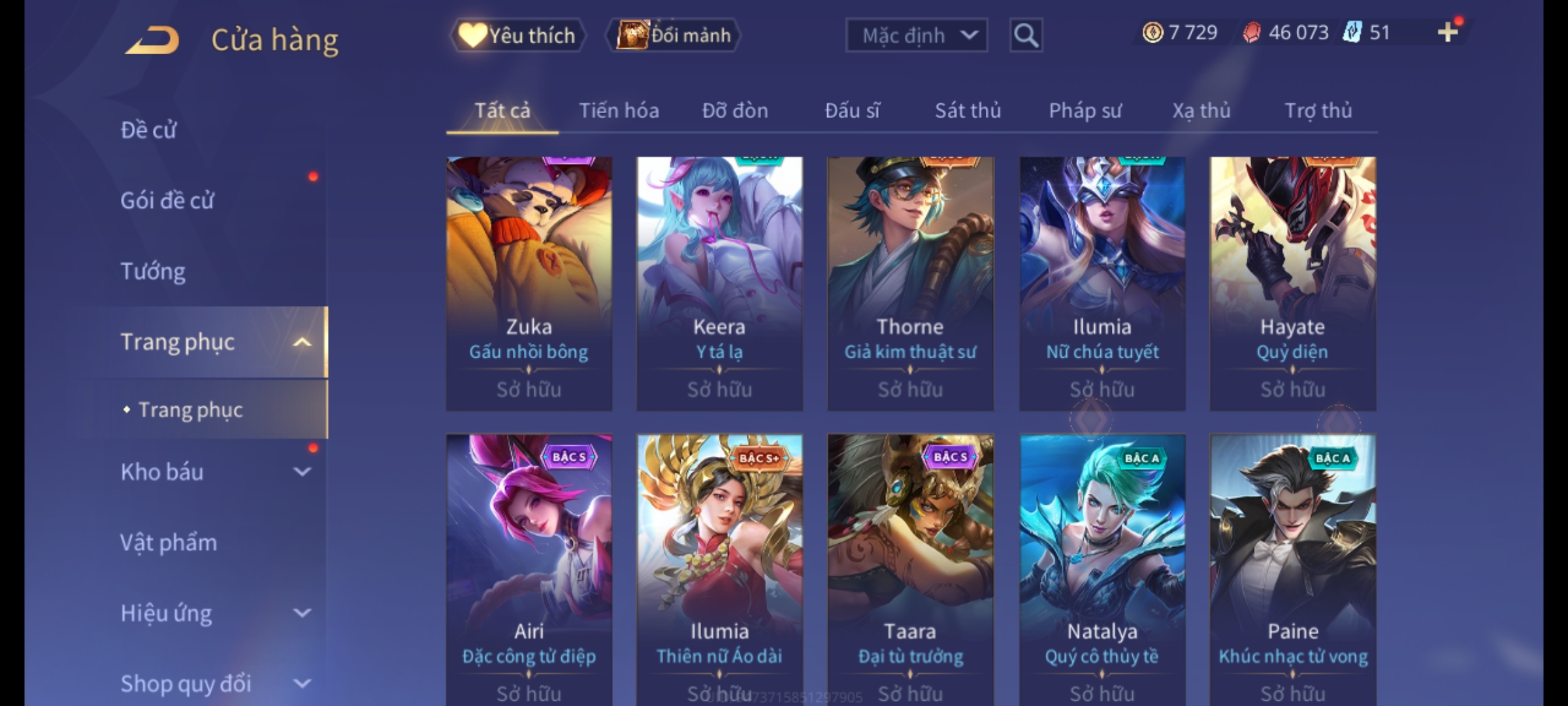1568x706 pixels.
Task: Select the Hayate Quỷ diện skin card
Action: 1293,283
